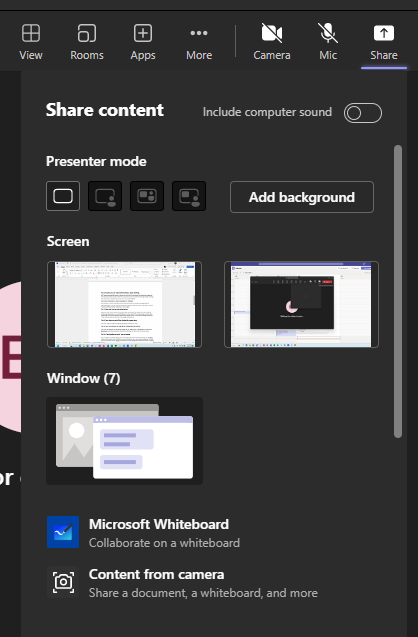
Task: Click the 'Presenter mode' heading
Action: coord(96,161)
